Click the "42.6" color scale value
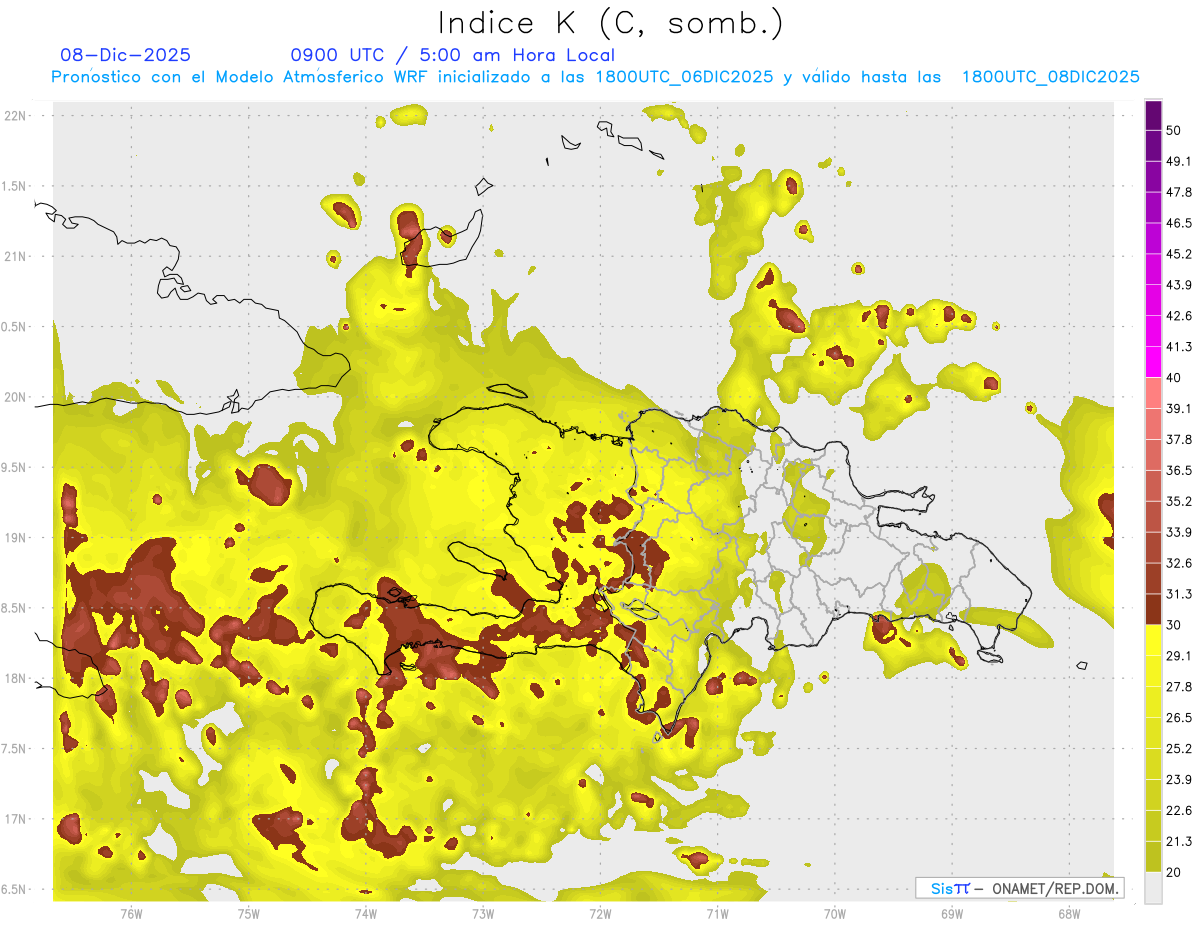This screenshot has height=927, width=1200. 1178,316
